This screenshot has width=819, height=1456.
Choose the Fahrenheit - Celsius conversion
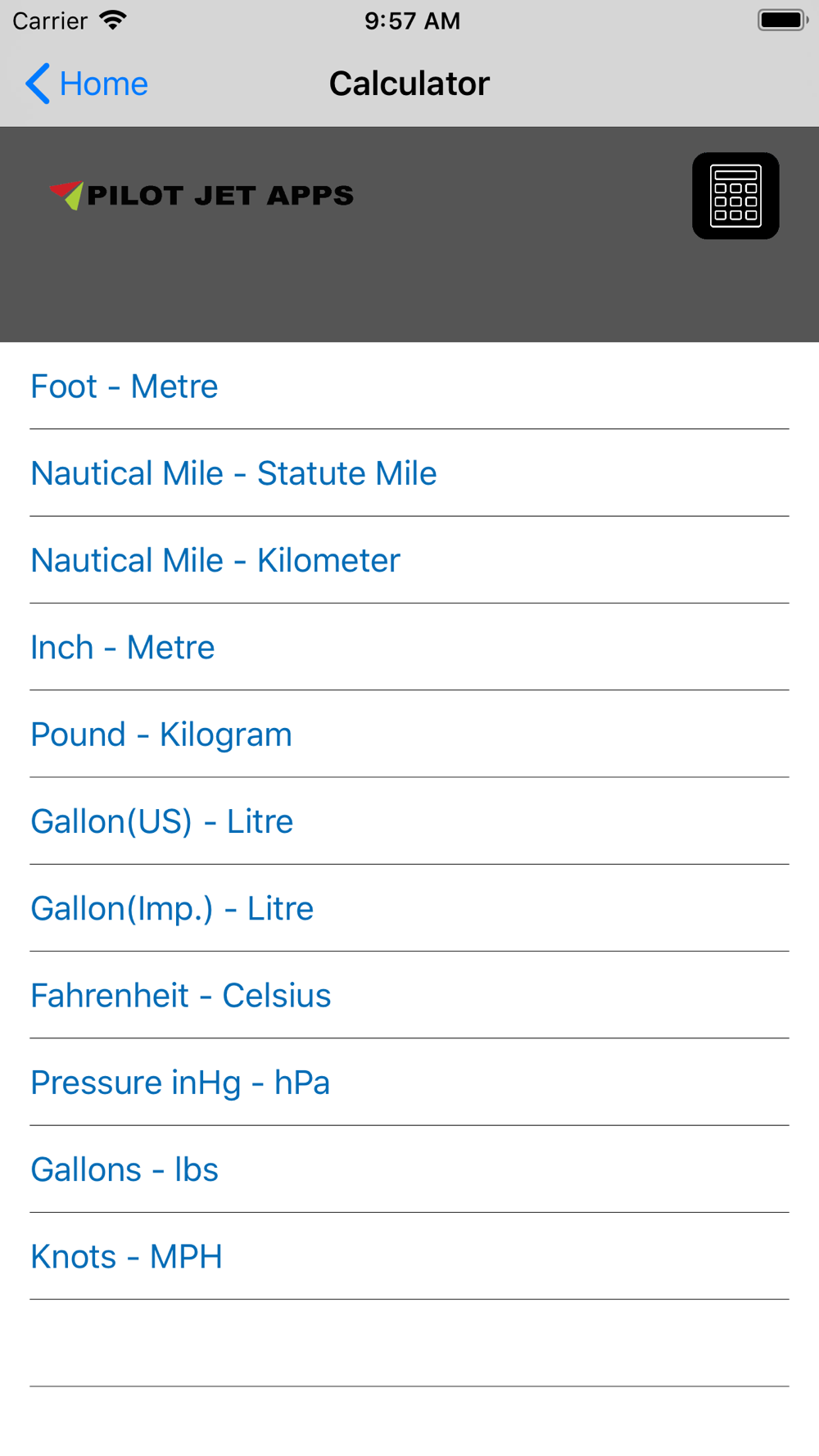[x=409, y=995]
